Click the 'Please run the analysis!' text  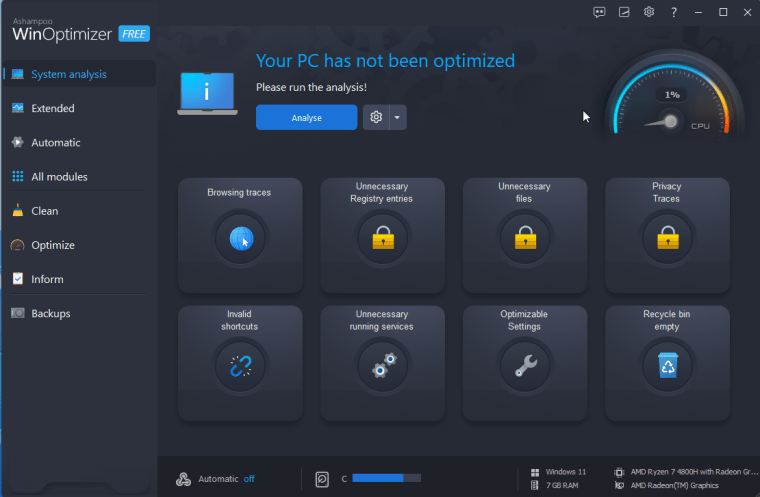(x=311, y=87)
